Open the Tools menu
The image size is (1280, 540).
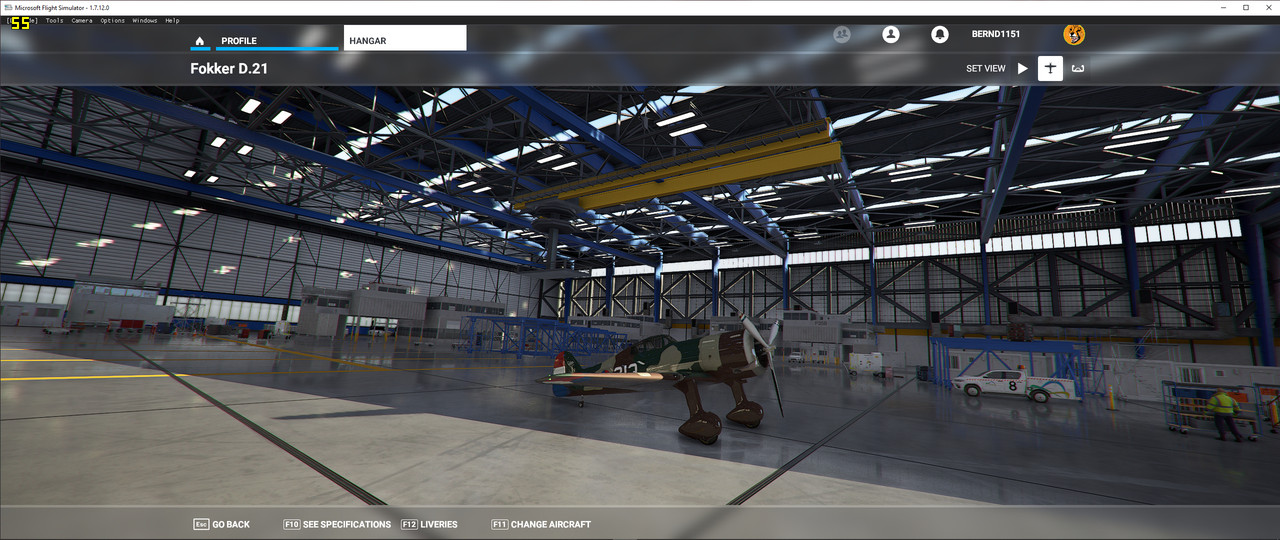point(54,20)
